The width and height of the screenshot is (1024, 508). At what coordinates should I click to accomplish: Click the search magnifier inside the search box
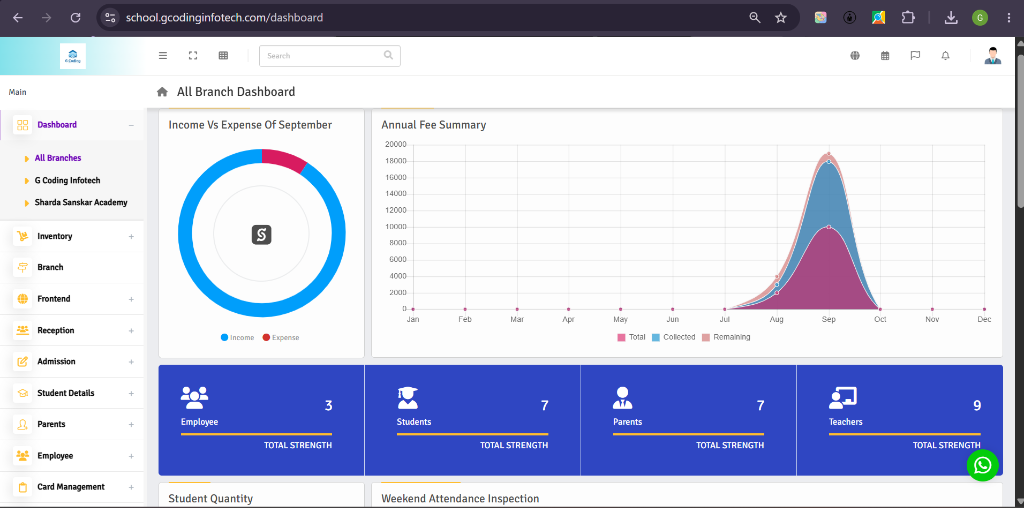click(x=389, y=56)
